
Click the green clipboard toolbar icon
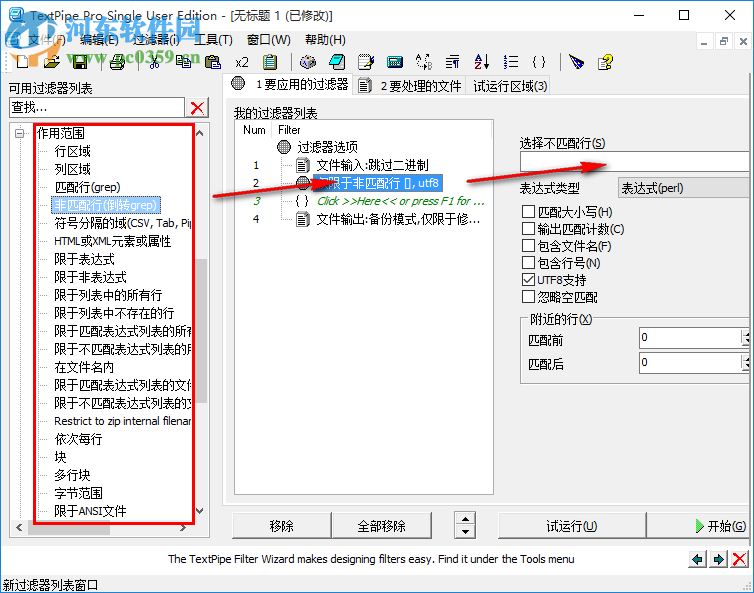tap(270, 62)
